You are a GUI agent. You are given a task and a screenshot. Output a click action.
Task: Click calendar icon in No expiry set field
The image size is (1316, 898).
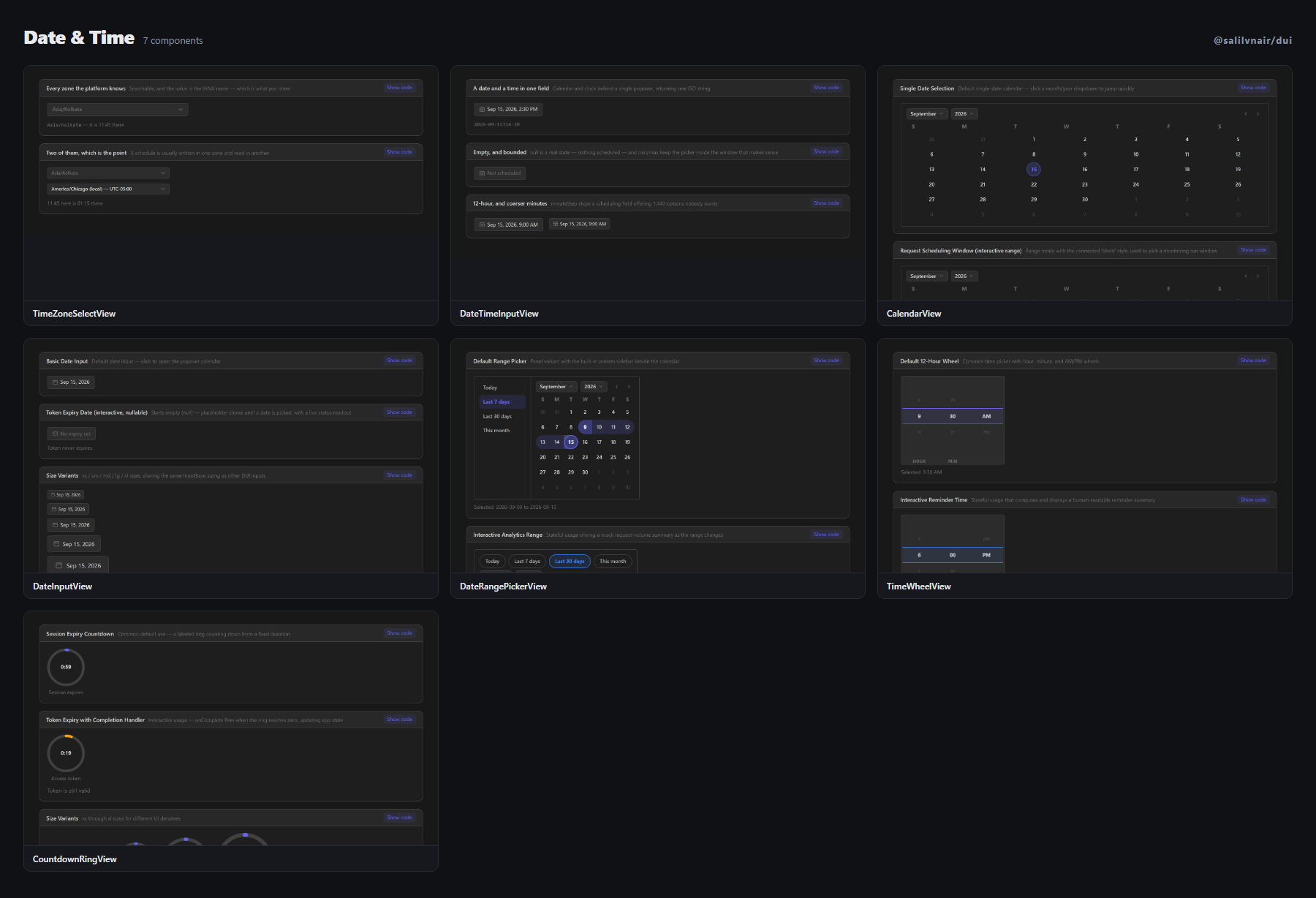click(x=55, y=434)
